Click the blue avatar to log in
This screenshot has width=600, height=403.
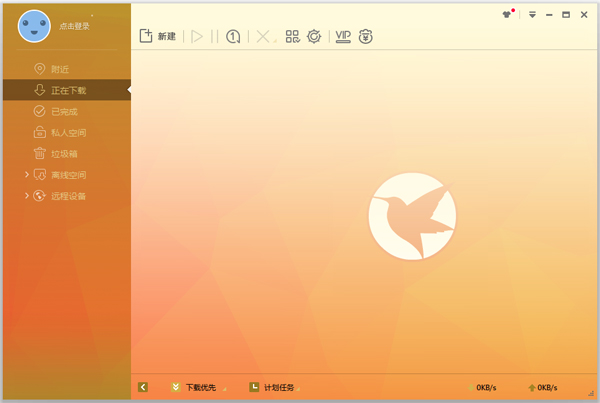[34, 26]
